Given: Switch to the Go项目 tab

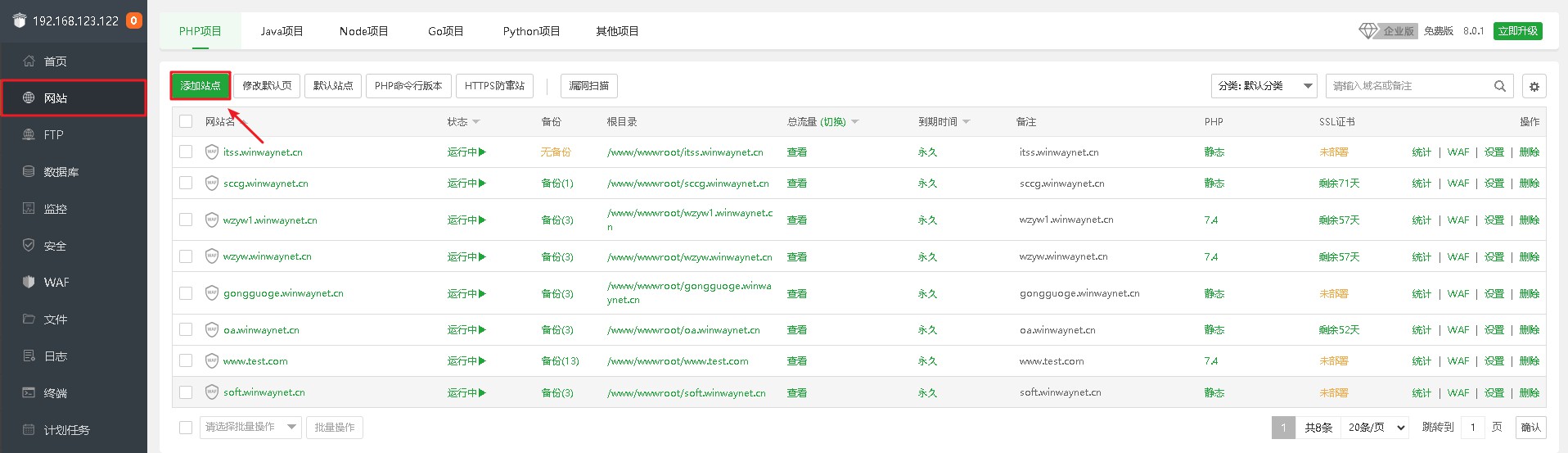Looking at the screenshot, I should coord(446,31).
